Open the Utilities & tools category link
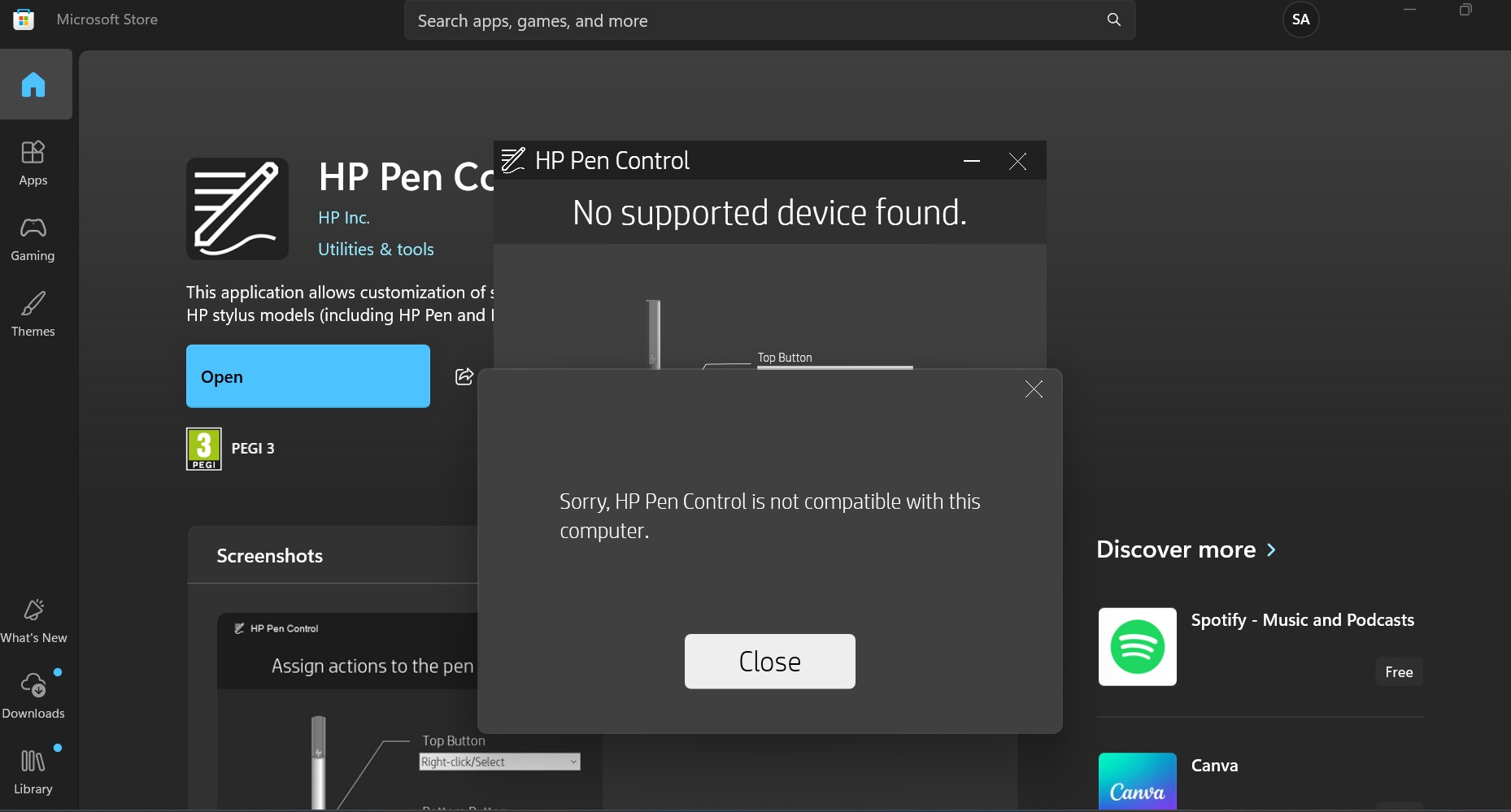The image size is (1511, 812). tap(376, 250)
